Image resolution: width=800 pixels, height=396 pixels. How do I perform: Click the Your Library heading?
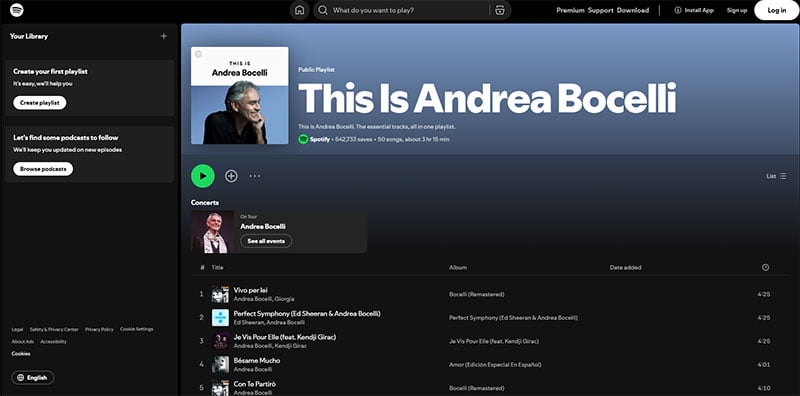[29, 36]
